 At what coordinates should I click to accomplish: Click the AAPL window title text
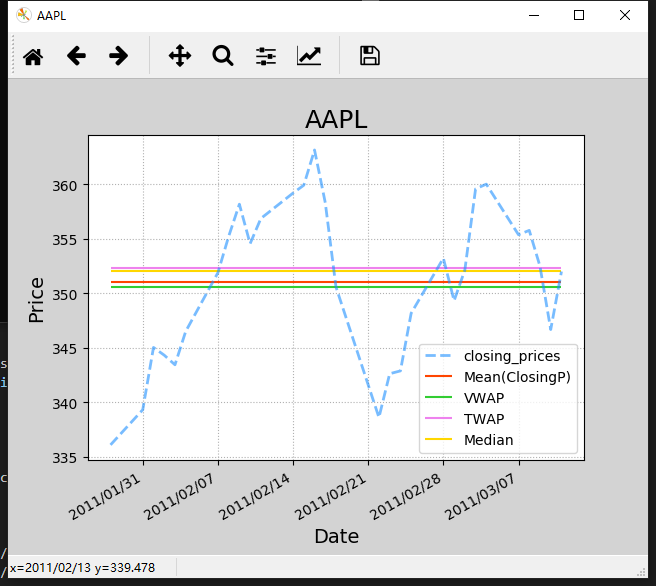coord(51,15)
